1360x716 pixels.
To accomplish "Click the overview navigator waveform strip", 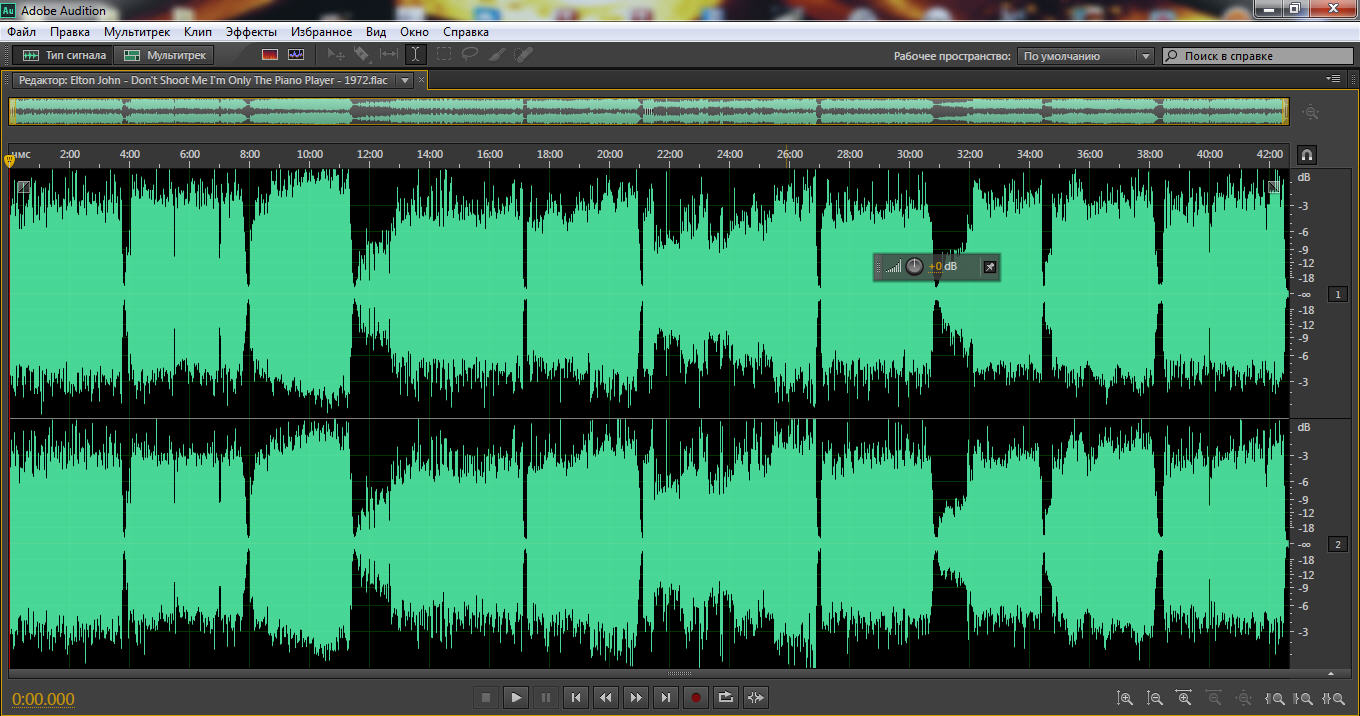I will click(649, 111).
